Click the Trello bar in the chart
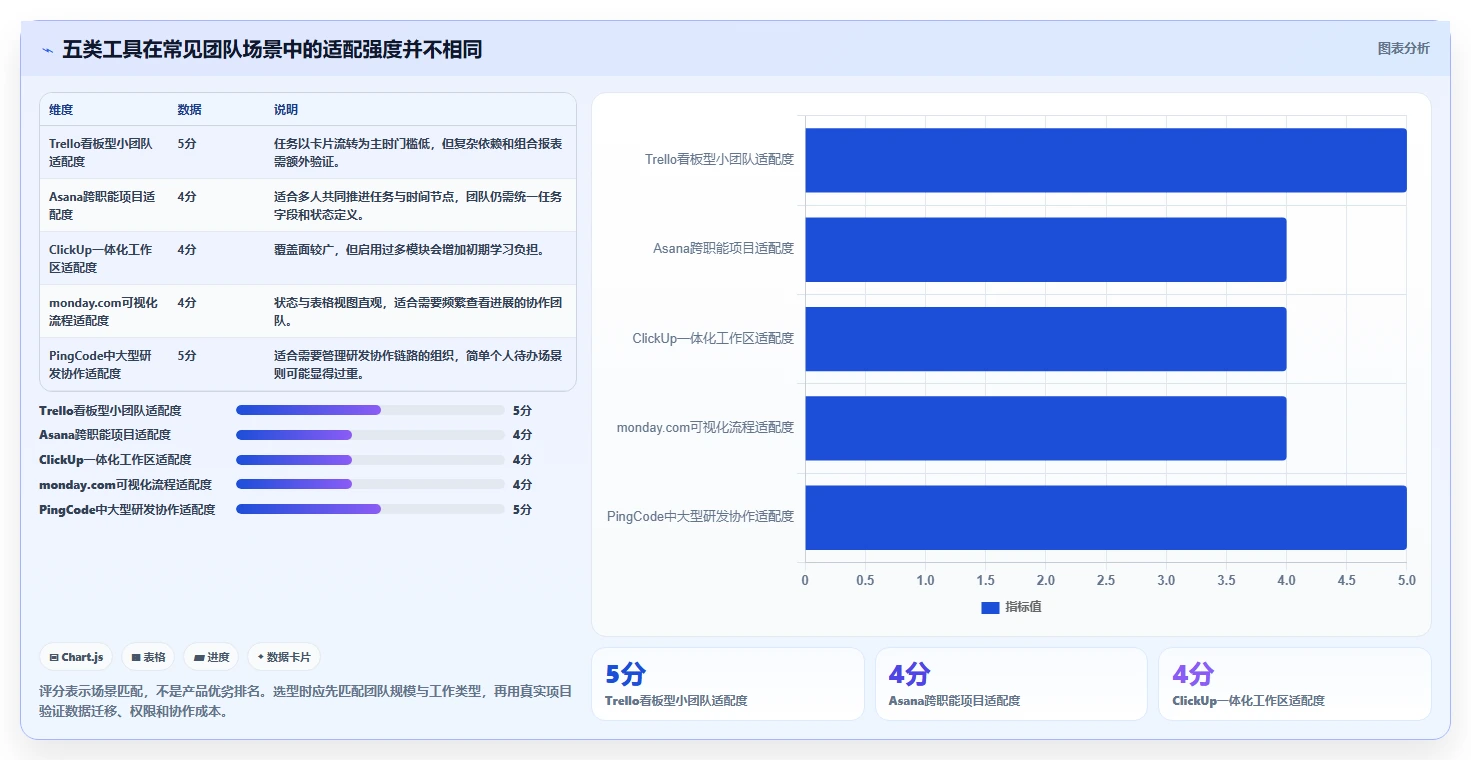 [x=1106, y=160]
